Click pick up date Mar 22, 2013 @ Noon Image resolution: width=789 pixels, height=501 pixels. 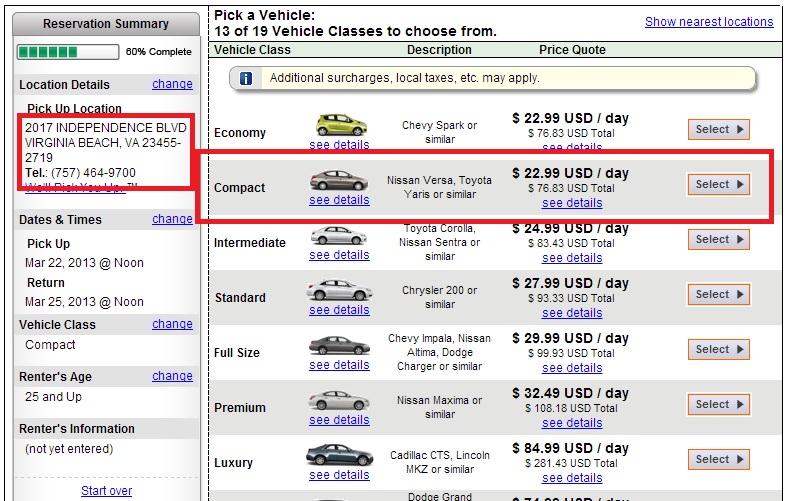click(x=85, y=263)
